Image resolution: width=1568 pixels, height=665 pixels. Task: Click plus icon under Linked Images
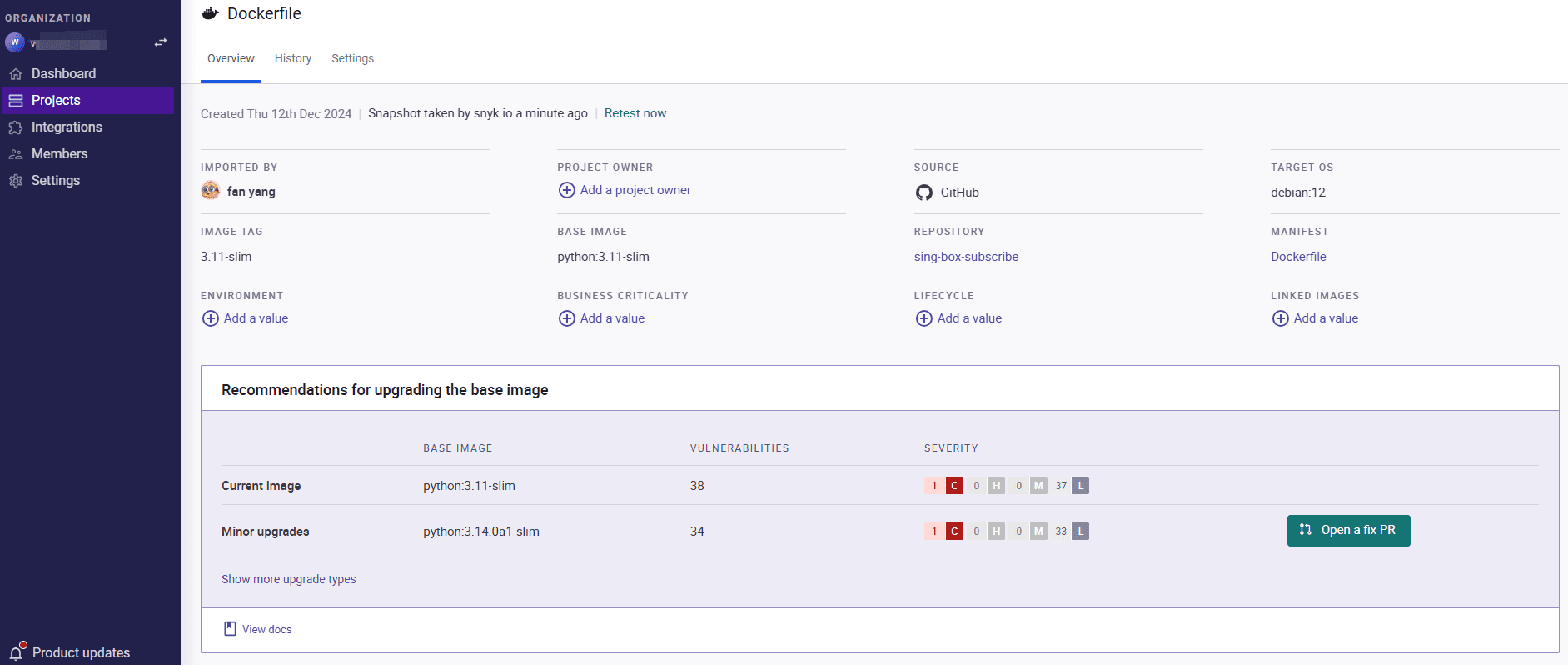tap(1281, 318)
